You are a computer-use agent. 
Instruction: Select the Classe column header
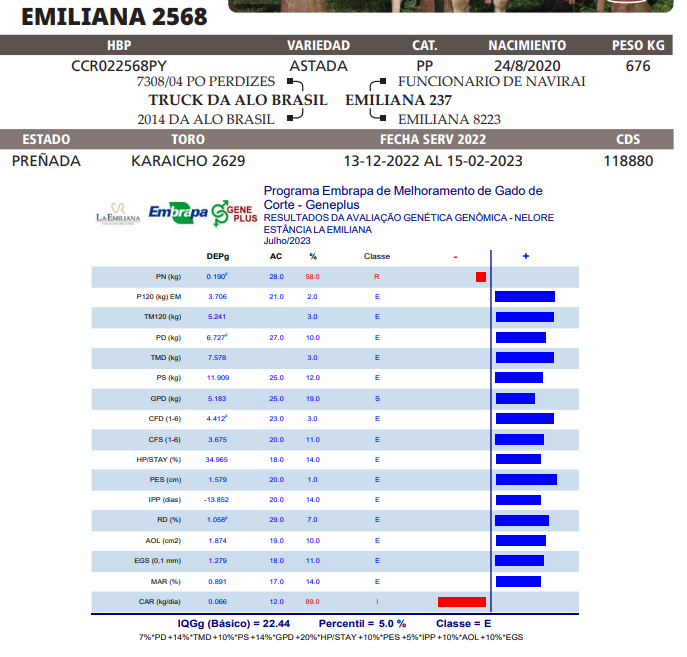(x=377, y=257)
